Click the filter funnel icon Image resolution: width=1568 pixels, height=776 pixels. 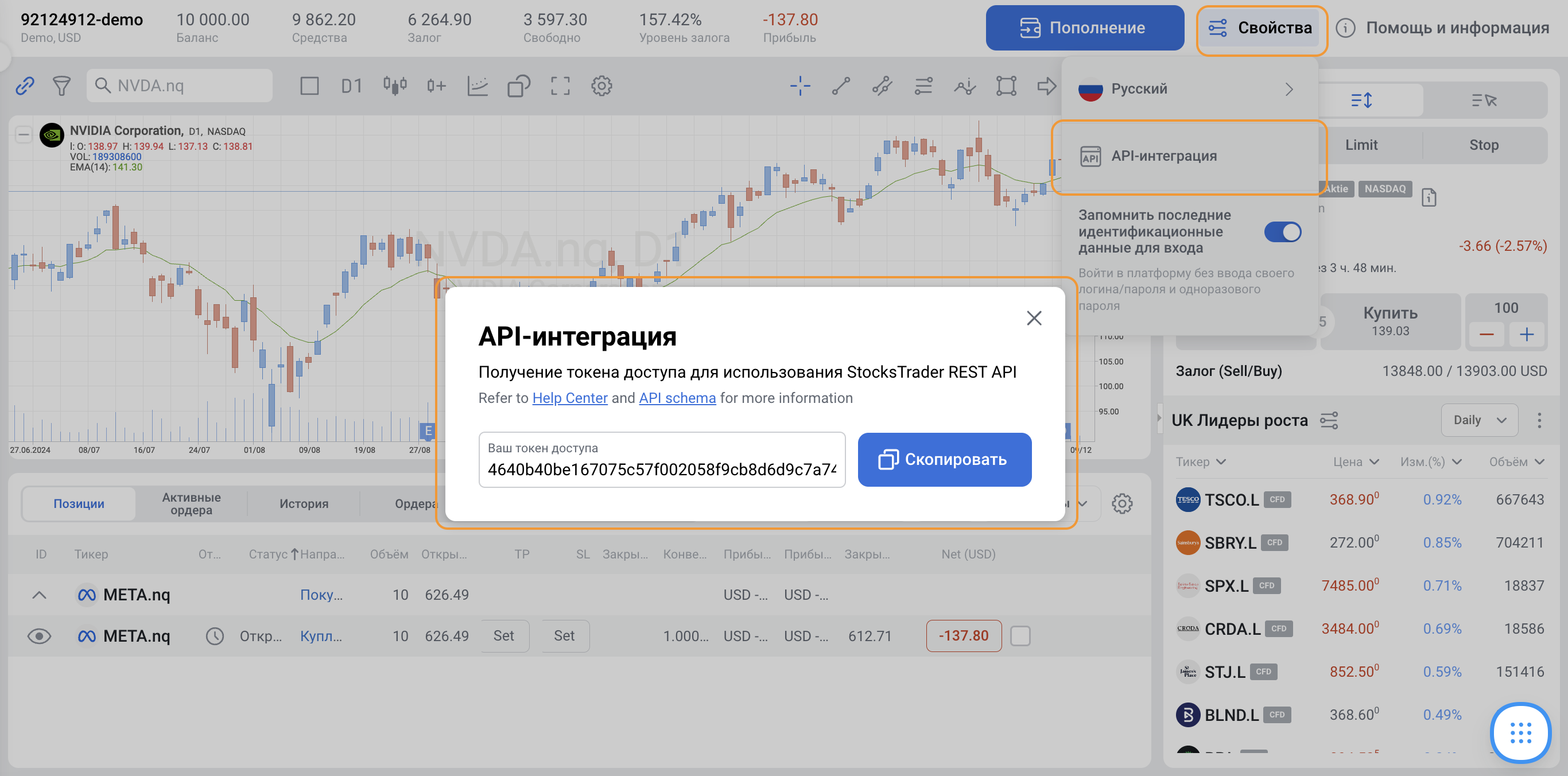(x=61, y=86)
